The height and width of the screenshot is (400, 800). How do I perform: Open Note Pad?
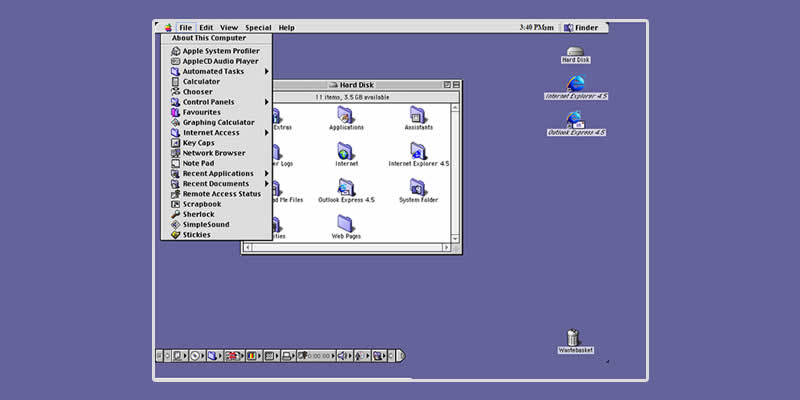coord(215,163)
